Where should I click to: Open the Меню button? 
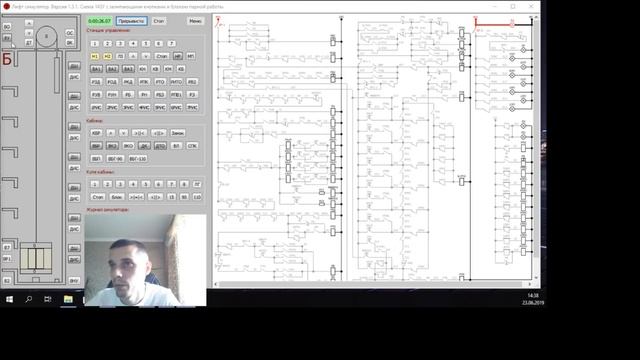coord(195,21)
